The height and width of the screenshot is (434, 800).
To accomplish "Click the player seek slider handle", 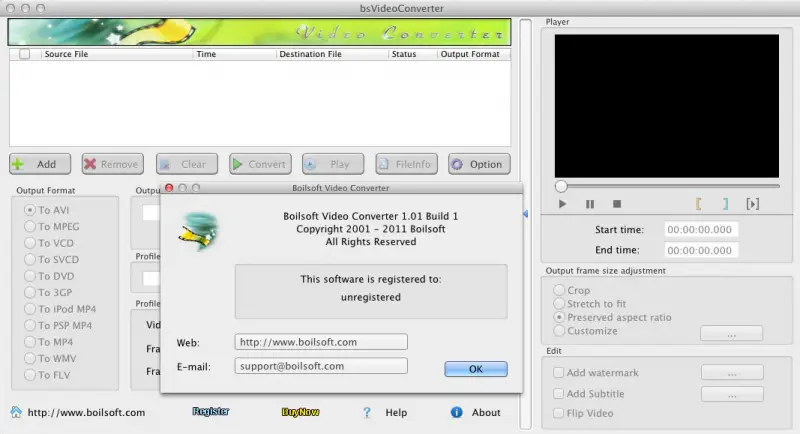I will pos(561,186).
